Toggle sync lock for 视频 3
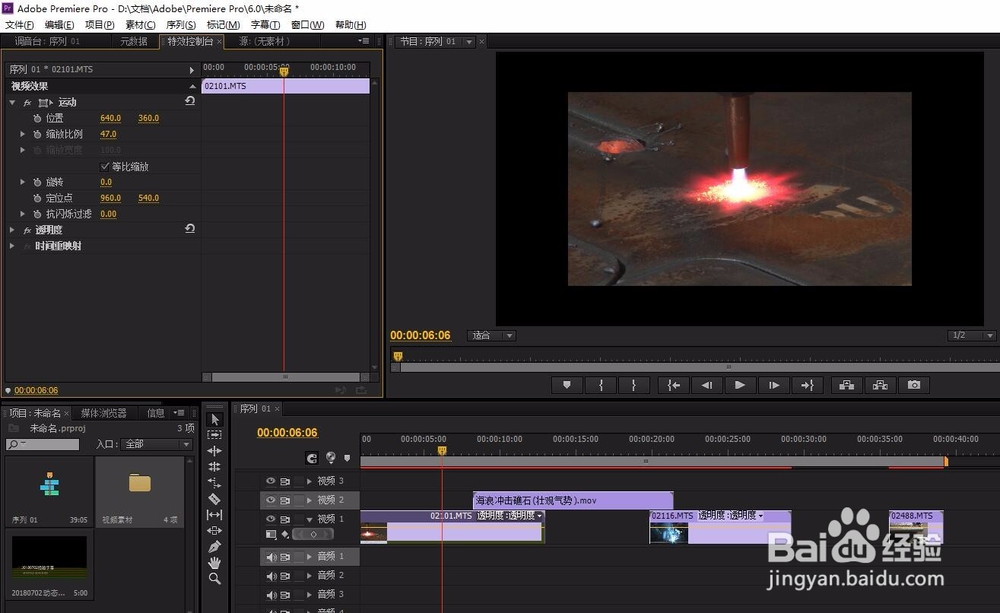1000x613 pixels. click(285, 481)
